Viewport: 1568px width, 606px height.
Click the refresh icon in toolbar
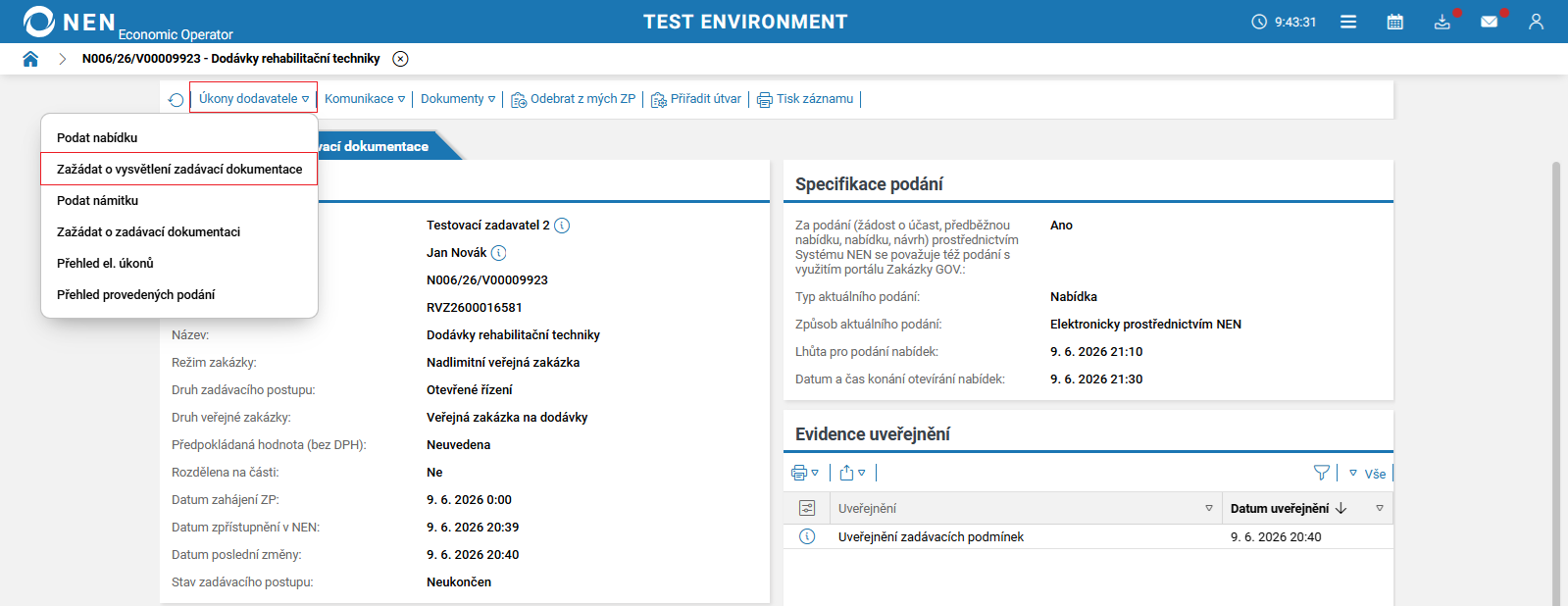tap(176, 100)
